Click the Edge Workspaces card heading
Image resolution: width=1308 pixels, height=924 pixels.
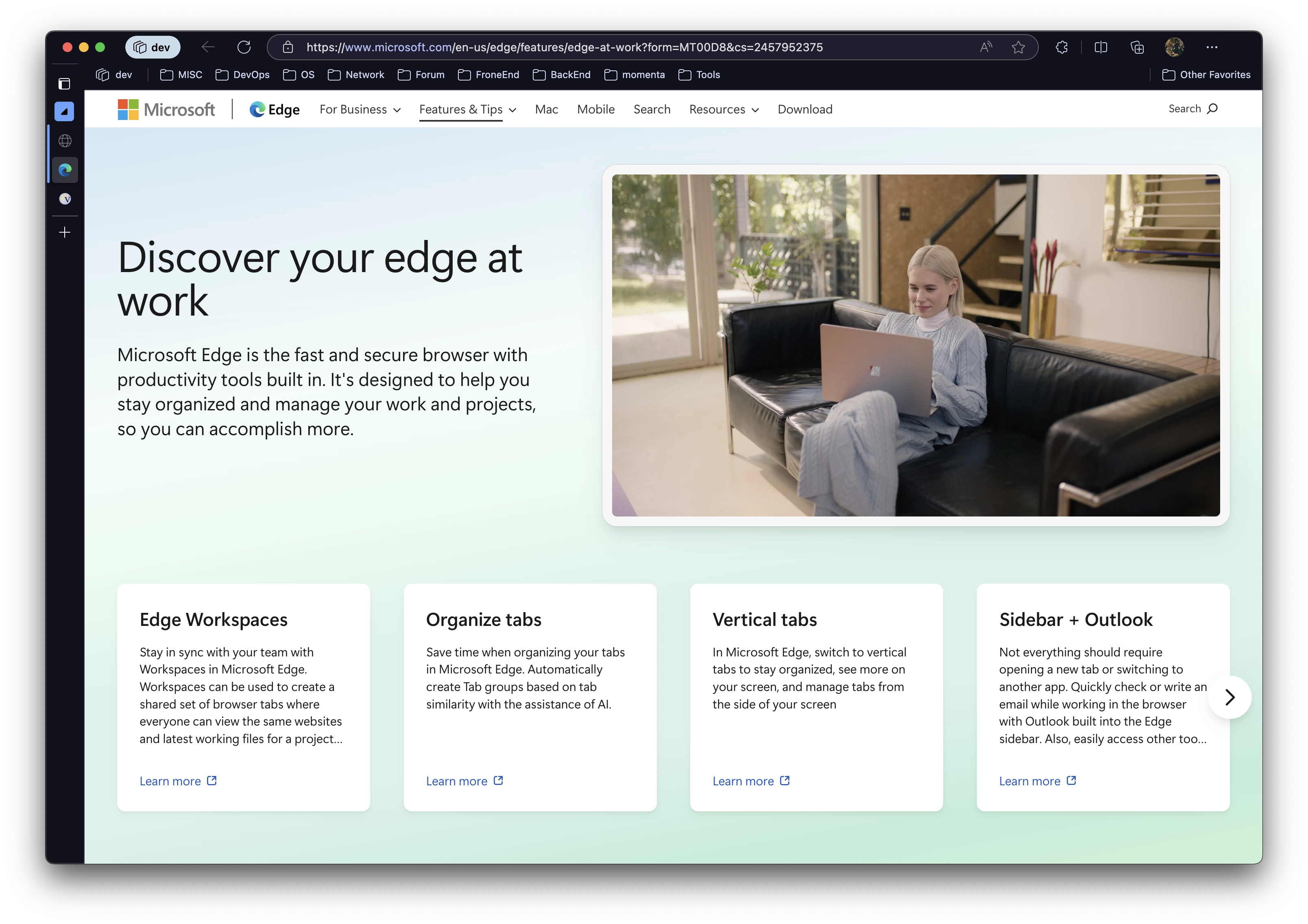(x=214, y=620)
